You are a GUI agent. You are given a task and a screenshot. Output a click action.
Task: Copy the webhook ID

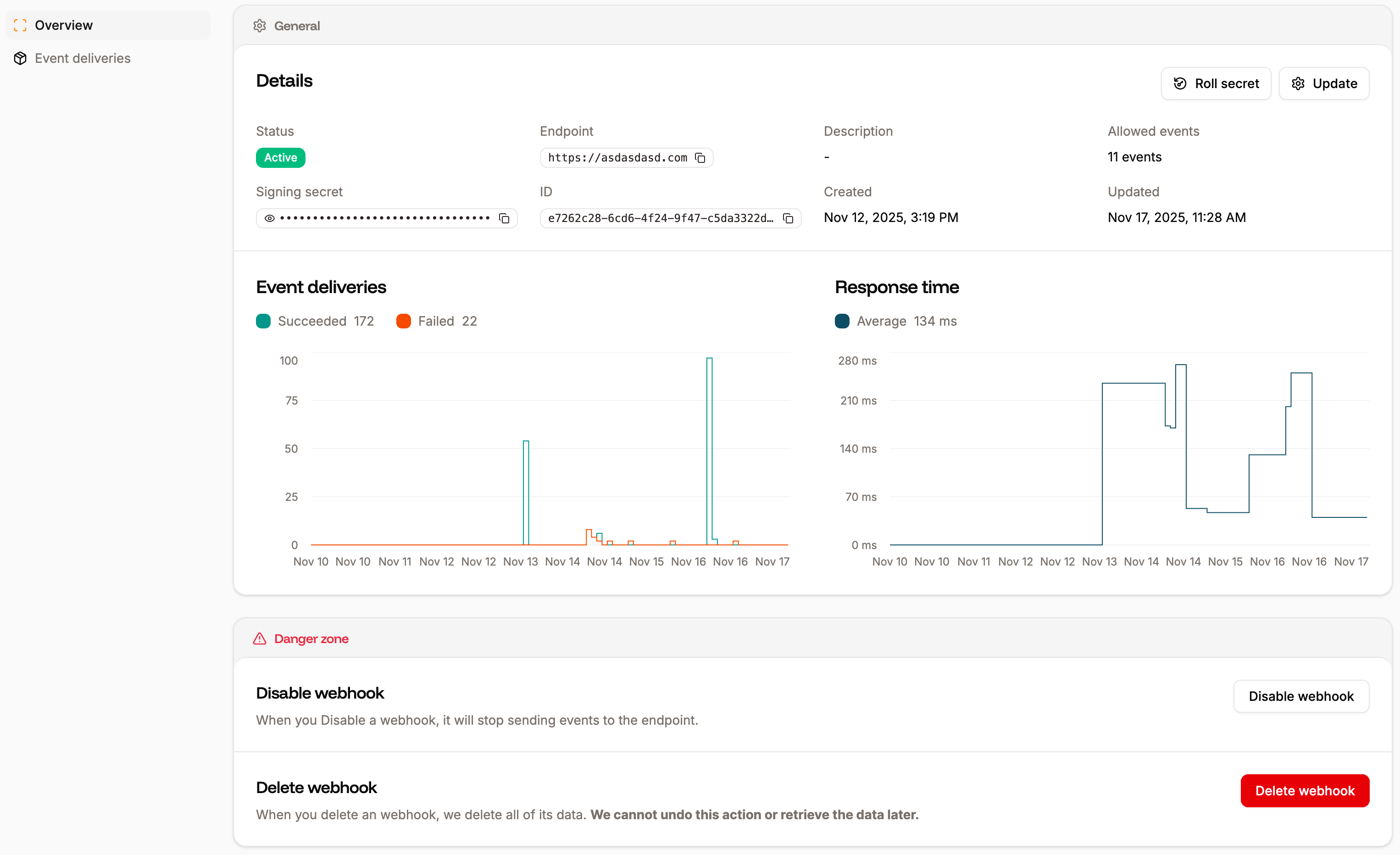789,218
